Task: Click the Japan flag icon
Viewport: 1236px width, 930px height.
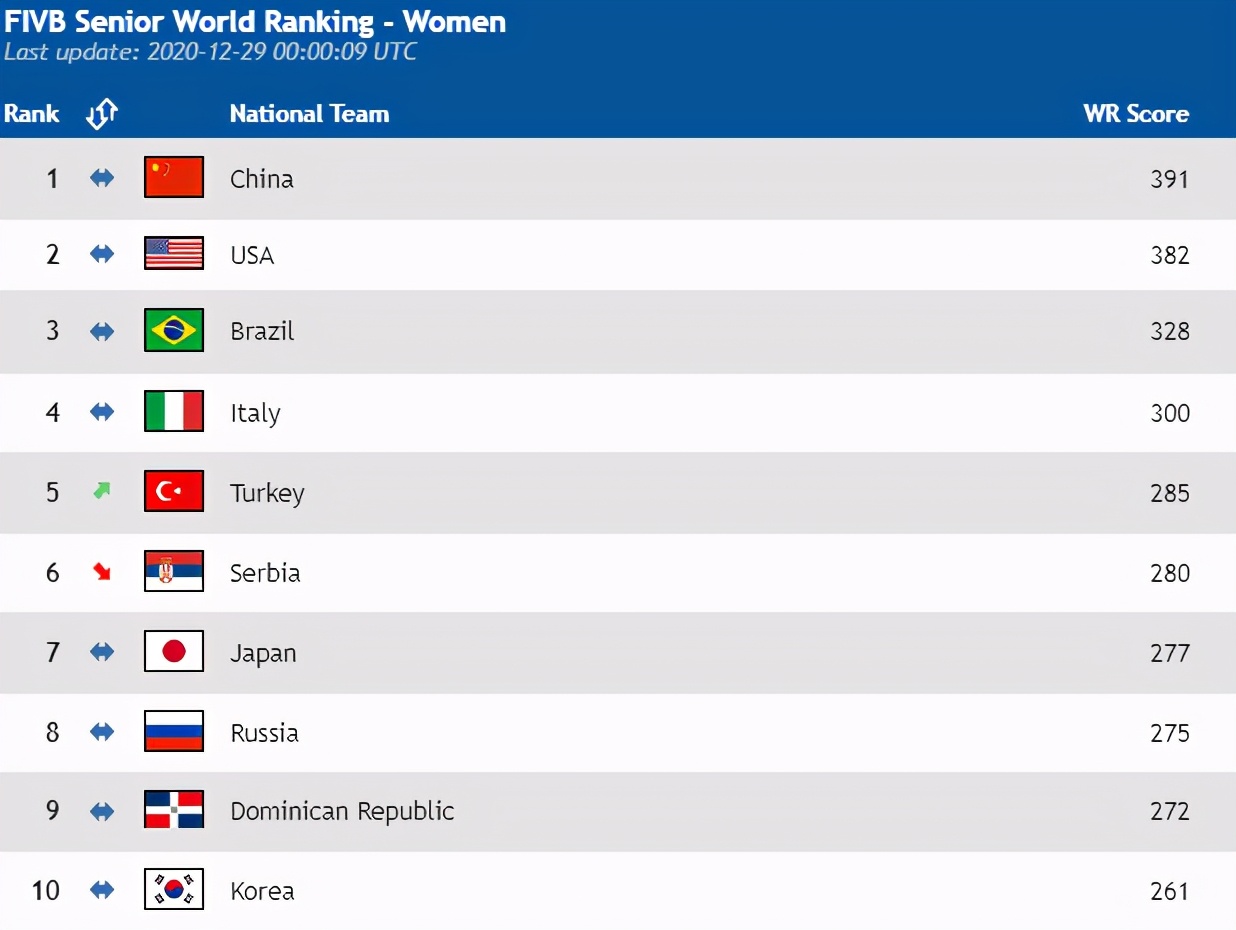Action: pos(174,651)
